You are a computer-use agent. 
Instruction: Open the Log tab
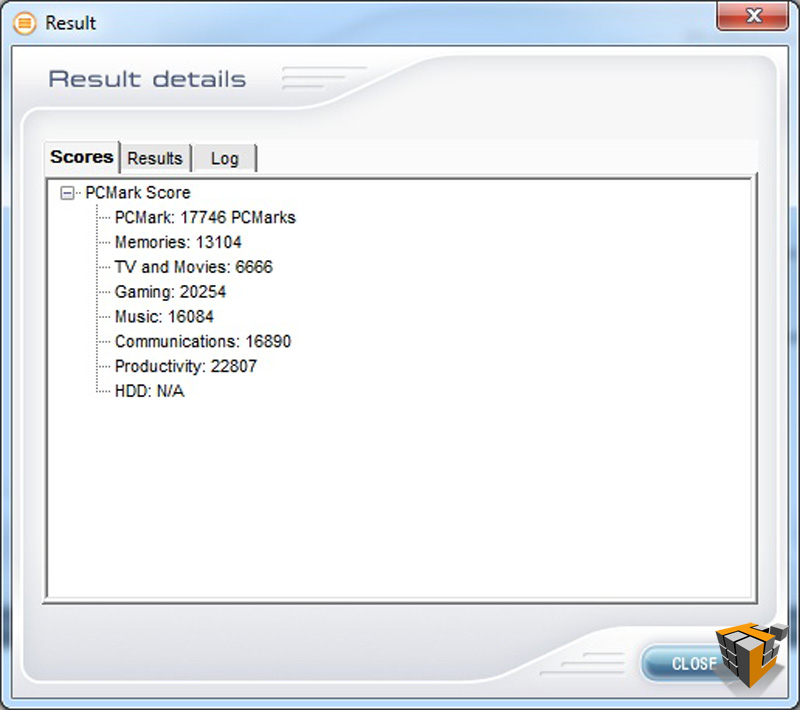click(224, 158)
